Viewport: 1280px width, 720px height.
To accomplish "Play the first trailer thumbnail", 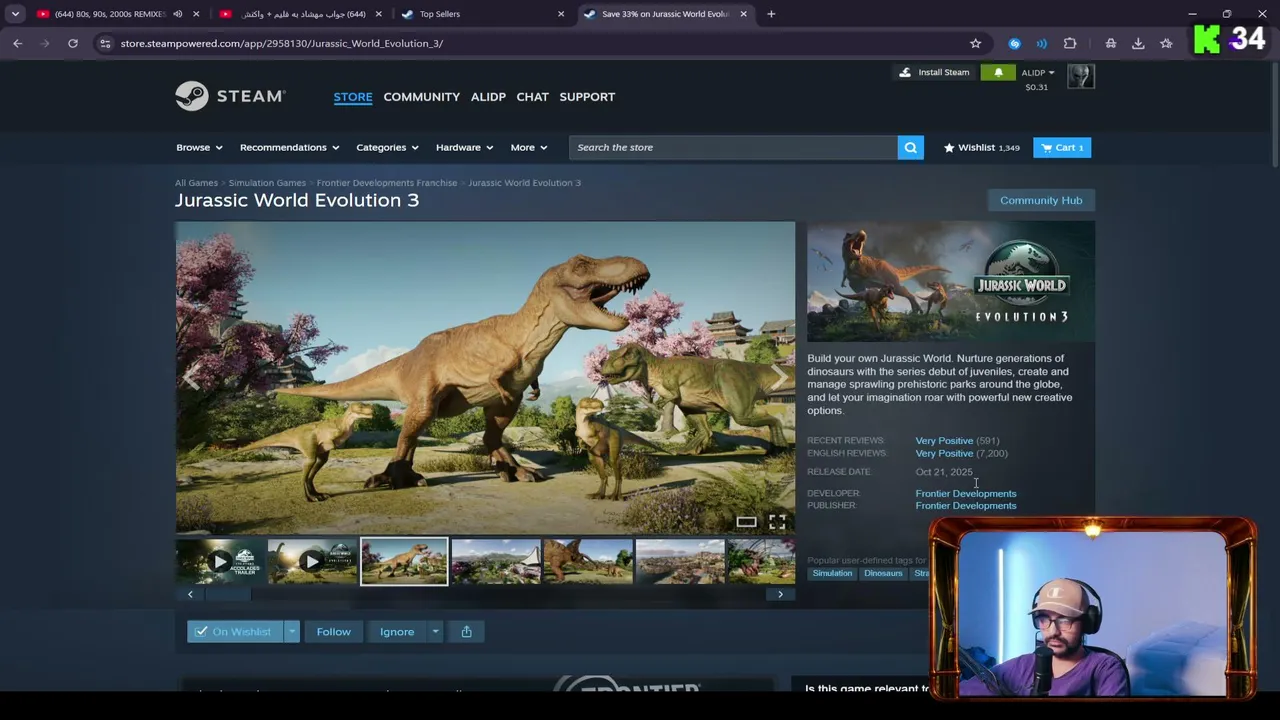I will pyautogui.click(x=220, y=561).
